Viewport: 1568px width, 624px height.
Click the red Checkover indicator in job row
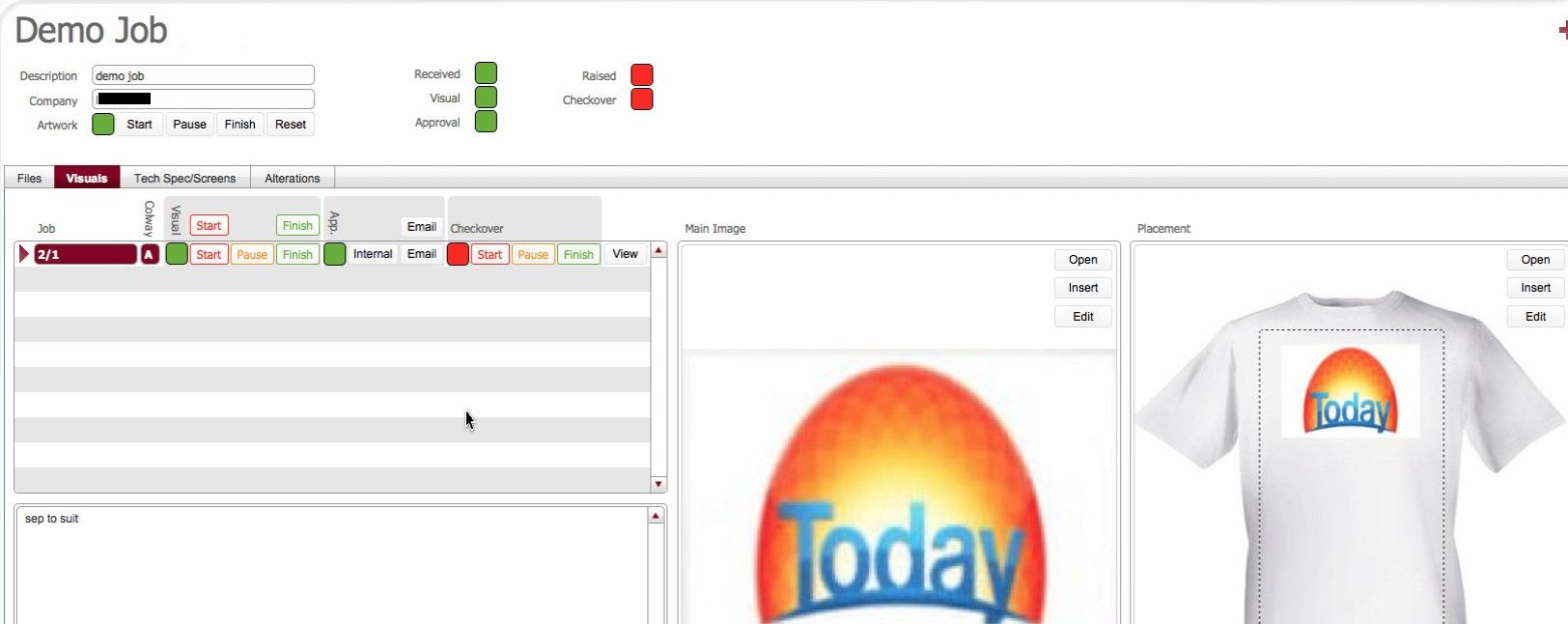point(458,254)
